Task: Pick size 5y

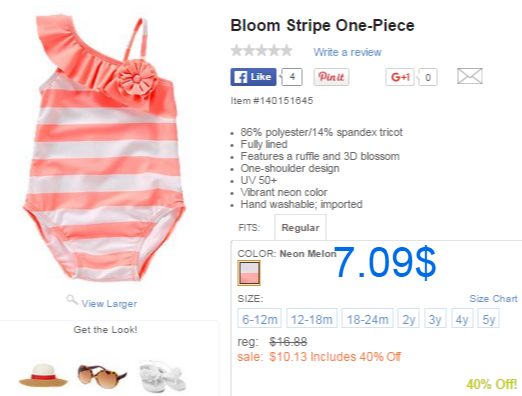Action: 488,318
